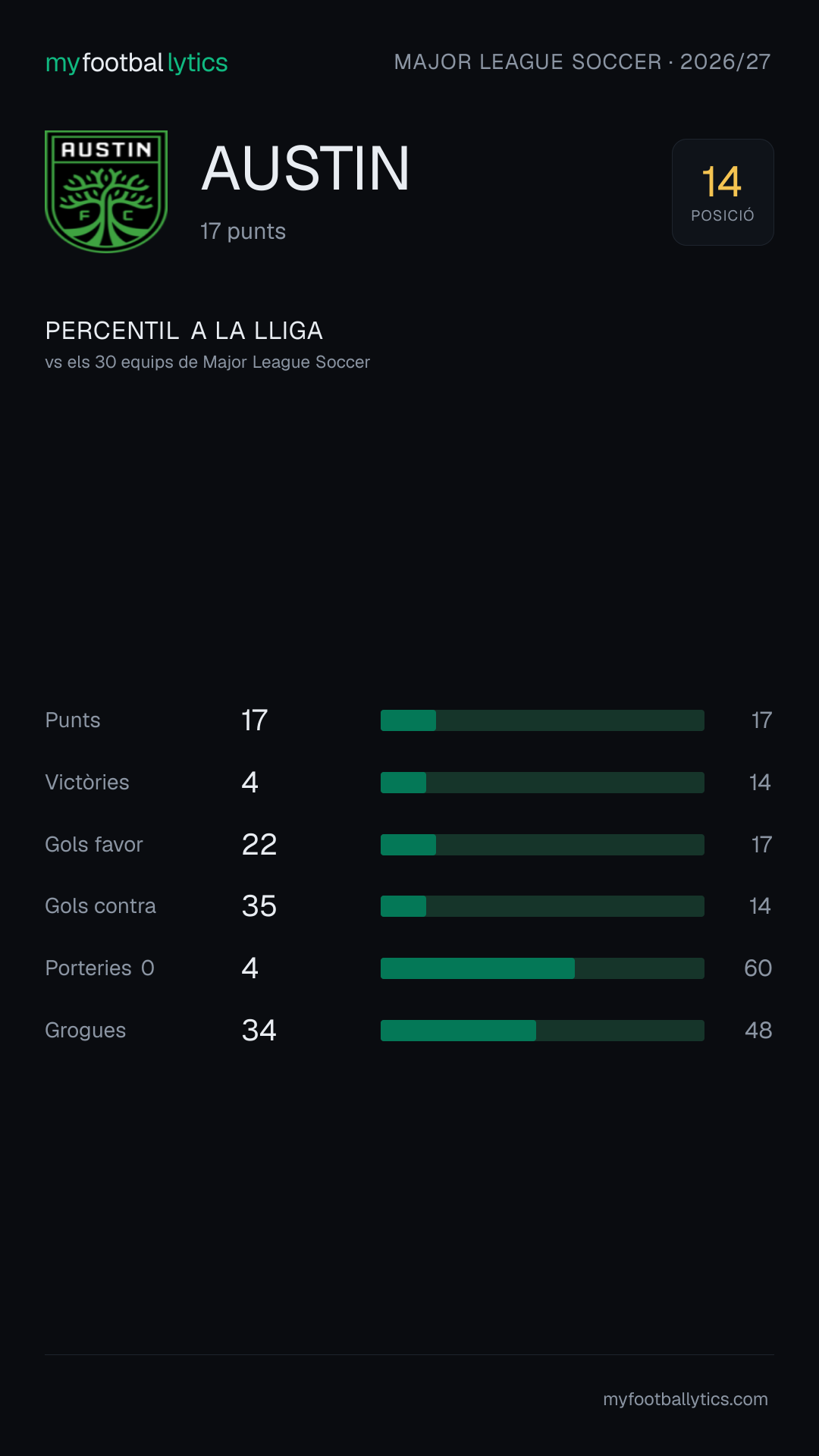819x1456 pixels.
Task: Click the Victòries percentile bar
Action: click(542, 783)
